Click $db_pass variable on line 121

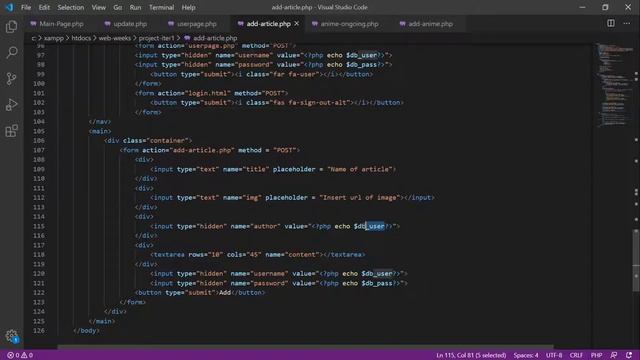[377, 283]
